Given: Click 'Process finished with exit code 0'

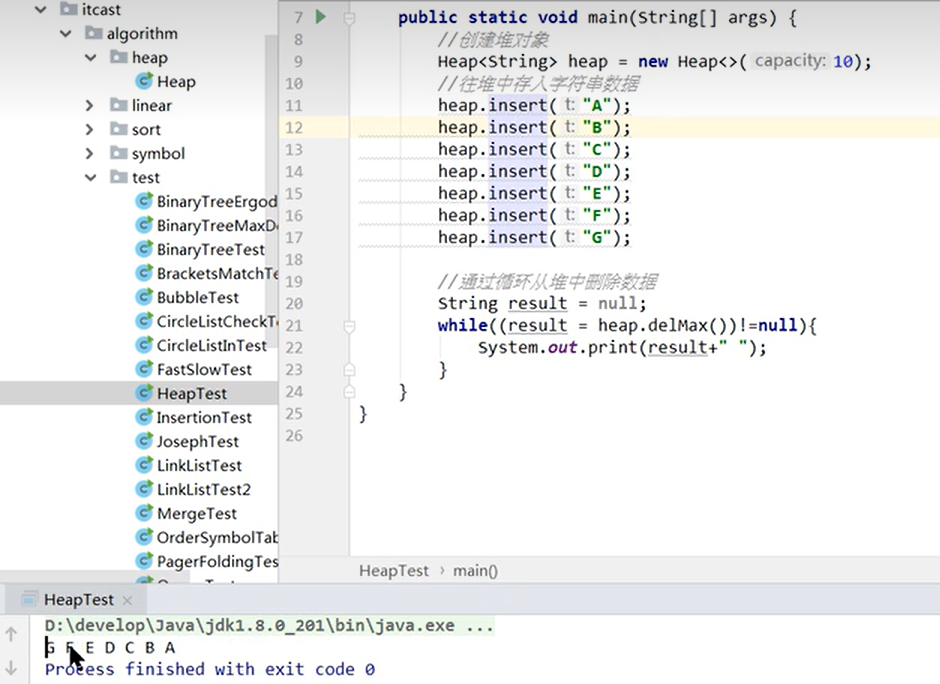Looking at the screenshot, I should [x=210, y=669].
